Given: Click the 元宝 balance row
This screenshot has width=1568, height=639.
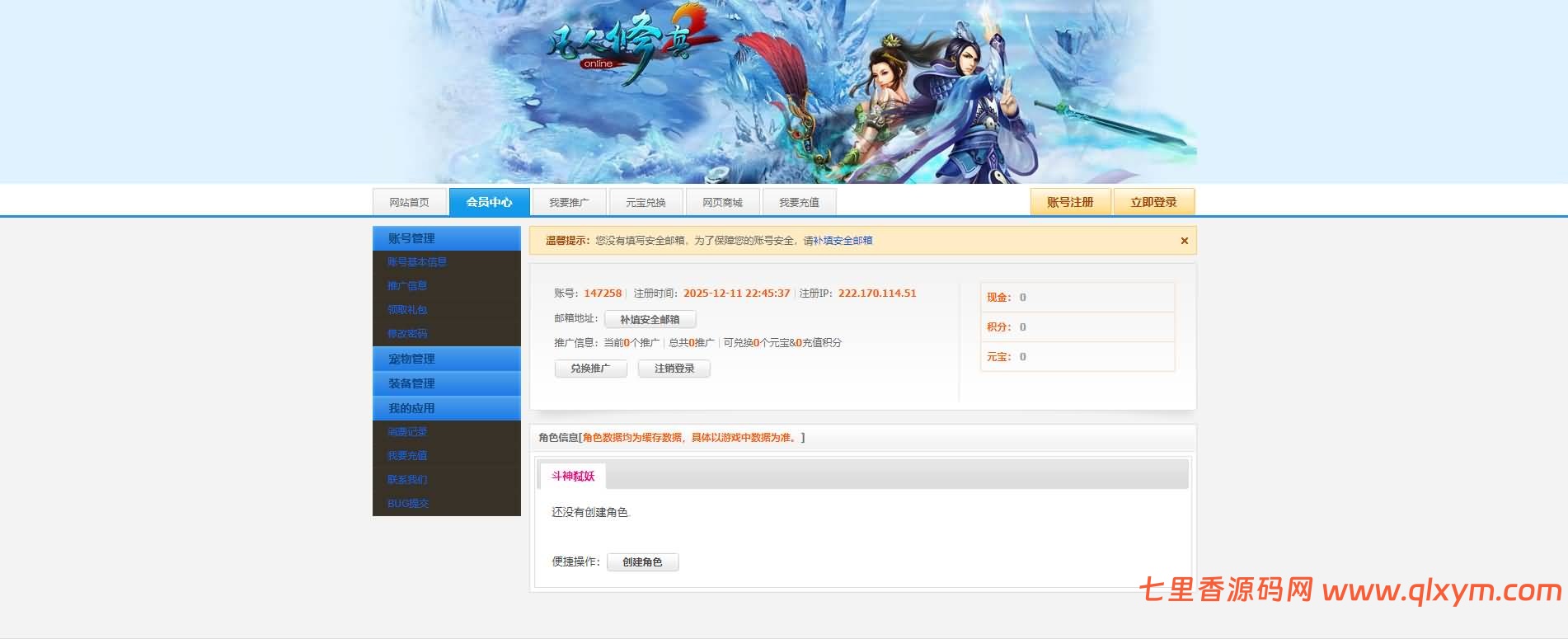Looking at the screenshot, I should 1077,357.
